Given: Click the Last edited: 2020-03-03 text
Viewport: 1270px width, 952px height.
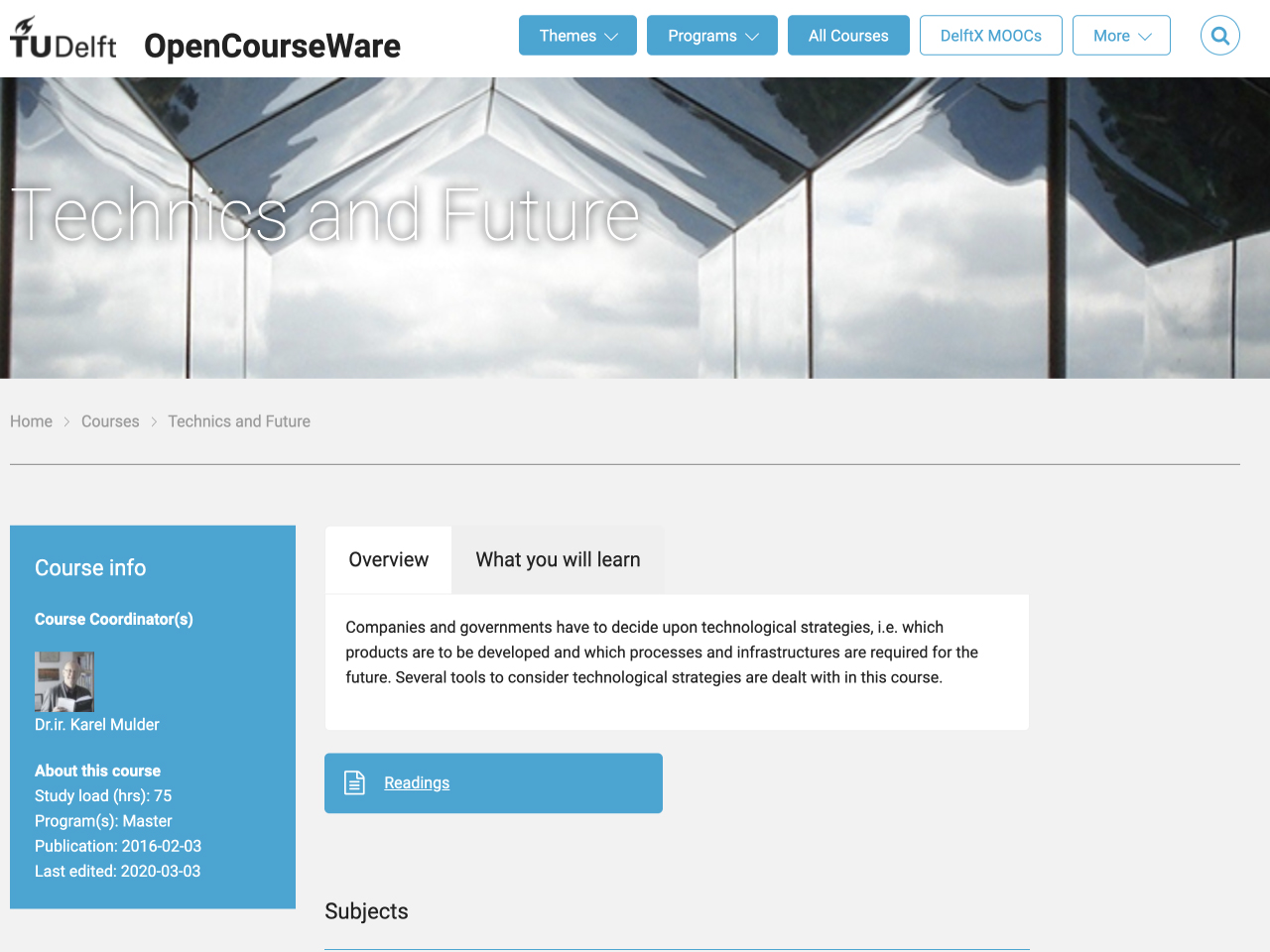Looking at the screenshot, I should click(x=117, y=871).
